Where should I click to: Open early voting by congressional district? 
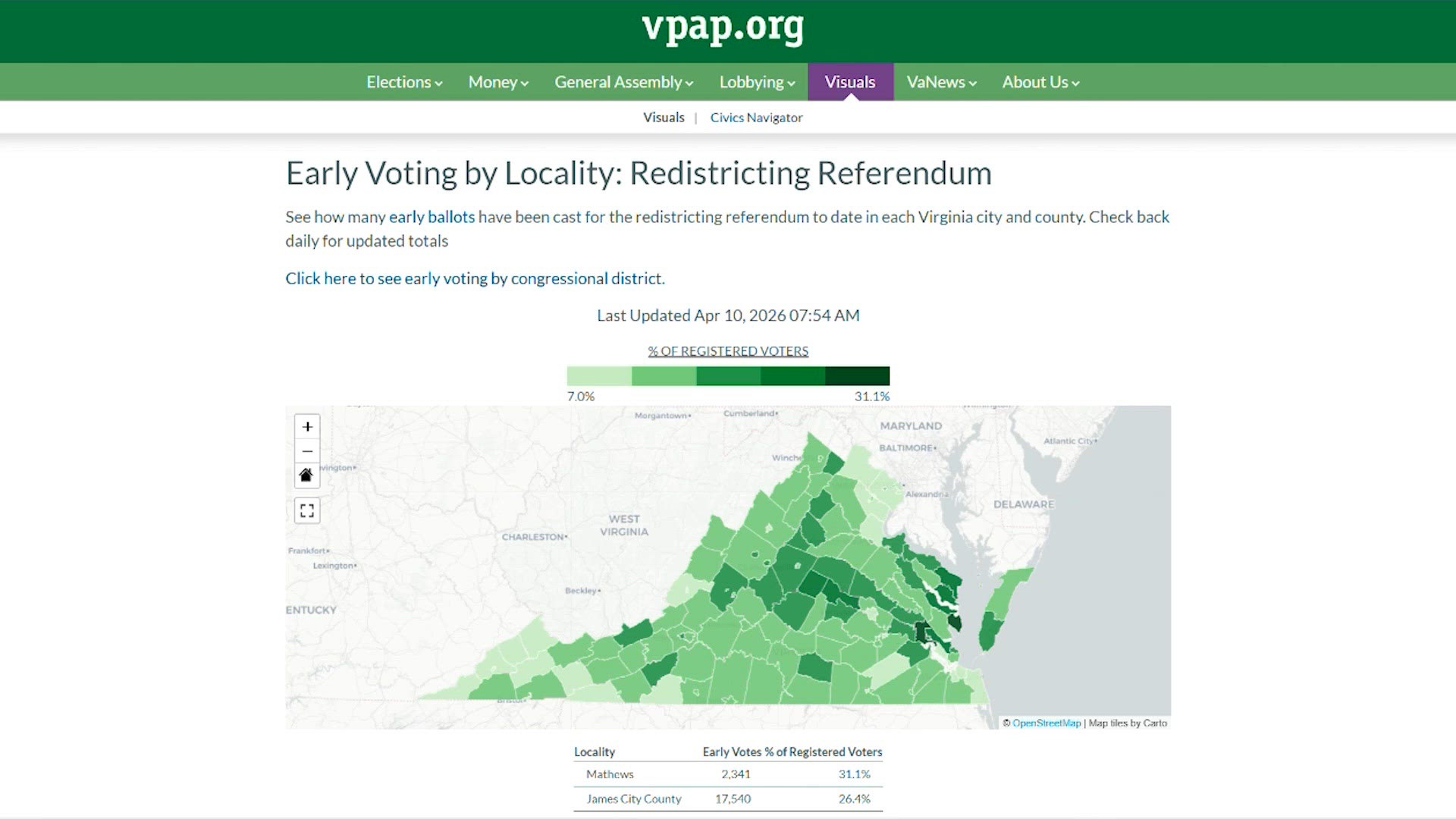coord(474,278)
